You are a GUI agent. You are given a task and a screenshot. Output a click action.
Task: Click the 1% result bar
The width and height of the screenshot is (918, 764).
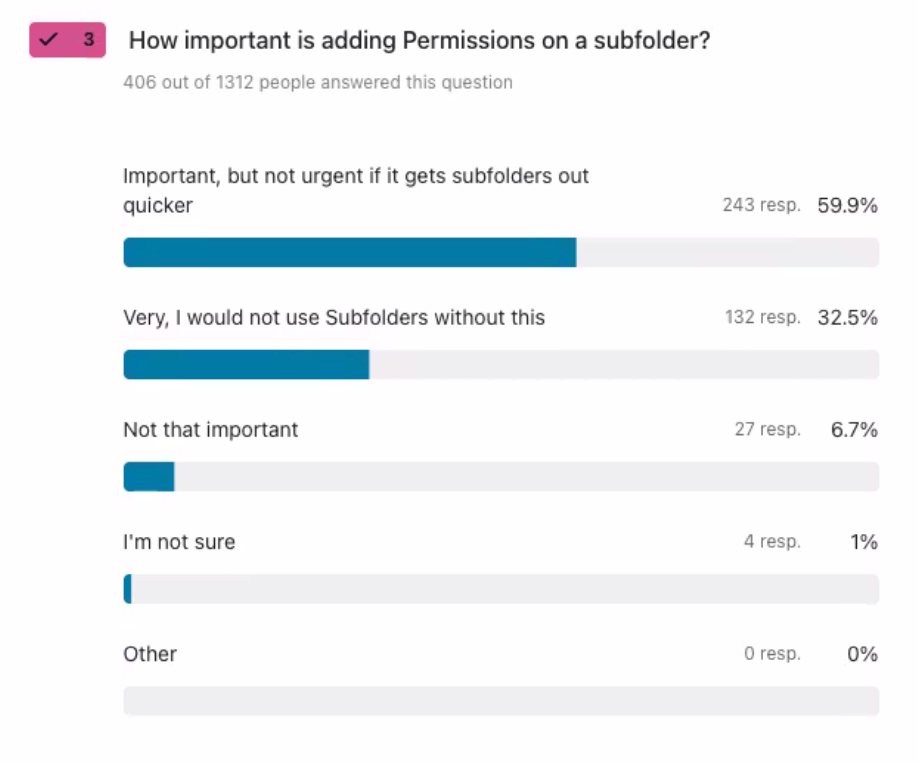click(x=501, y=589)
